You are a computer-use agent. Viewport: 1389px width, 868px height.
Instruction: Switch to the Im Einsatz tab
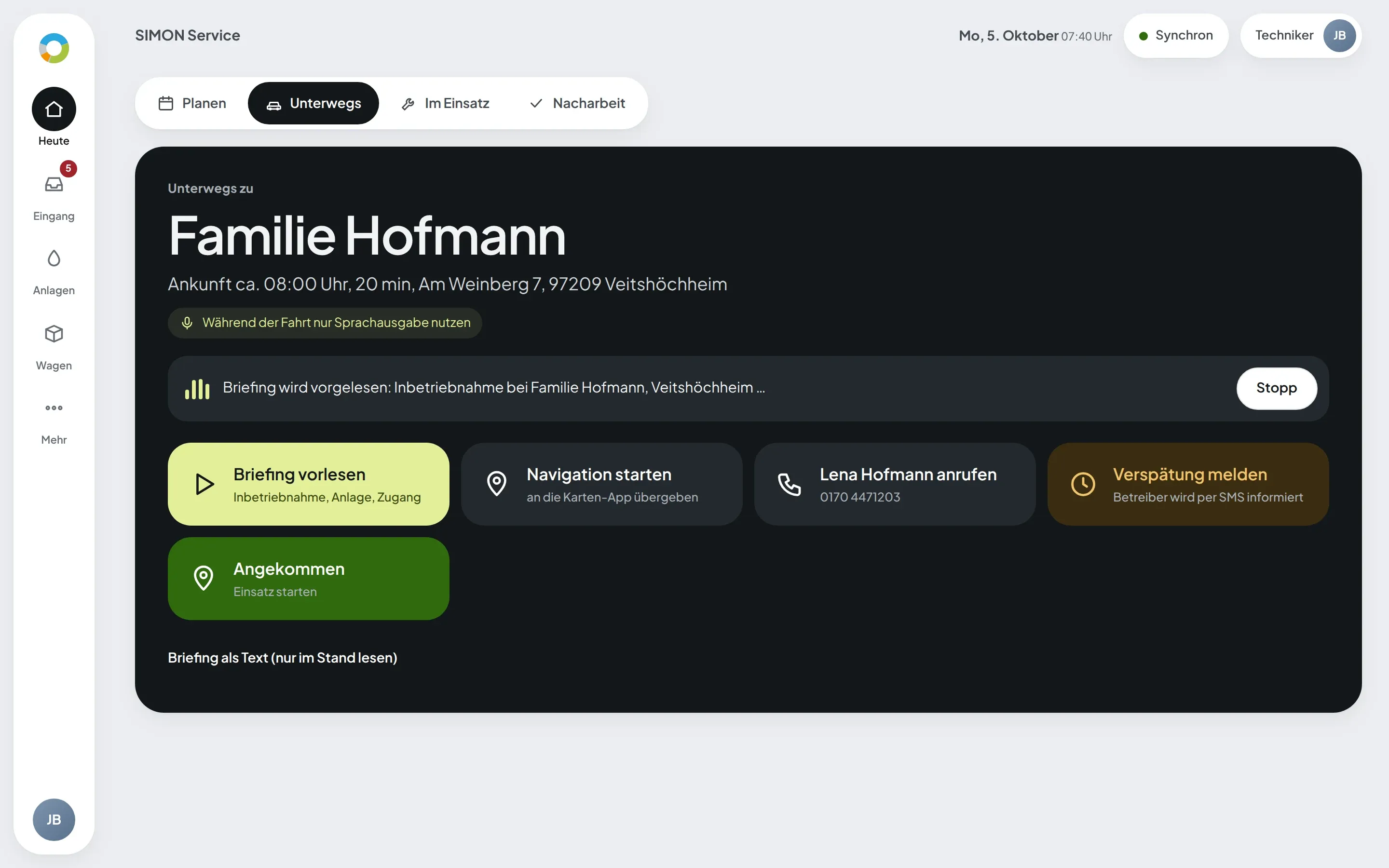(x=446, y=103)
